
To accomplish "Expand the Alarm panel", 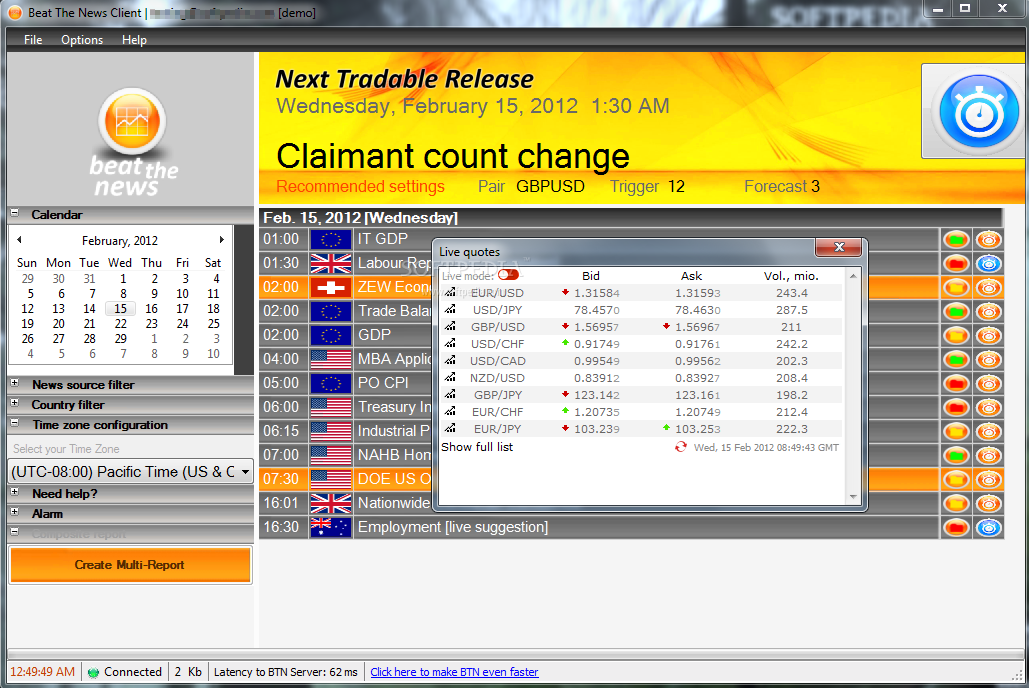I will tap(14, 512).
